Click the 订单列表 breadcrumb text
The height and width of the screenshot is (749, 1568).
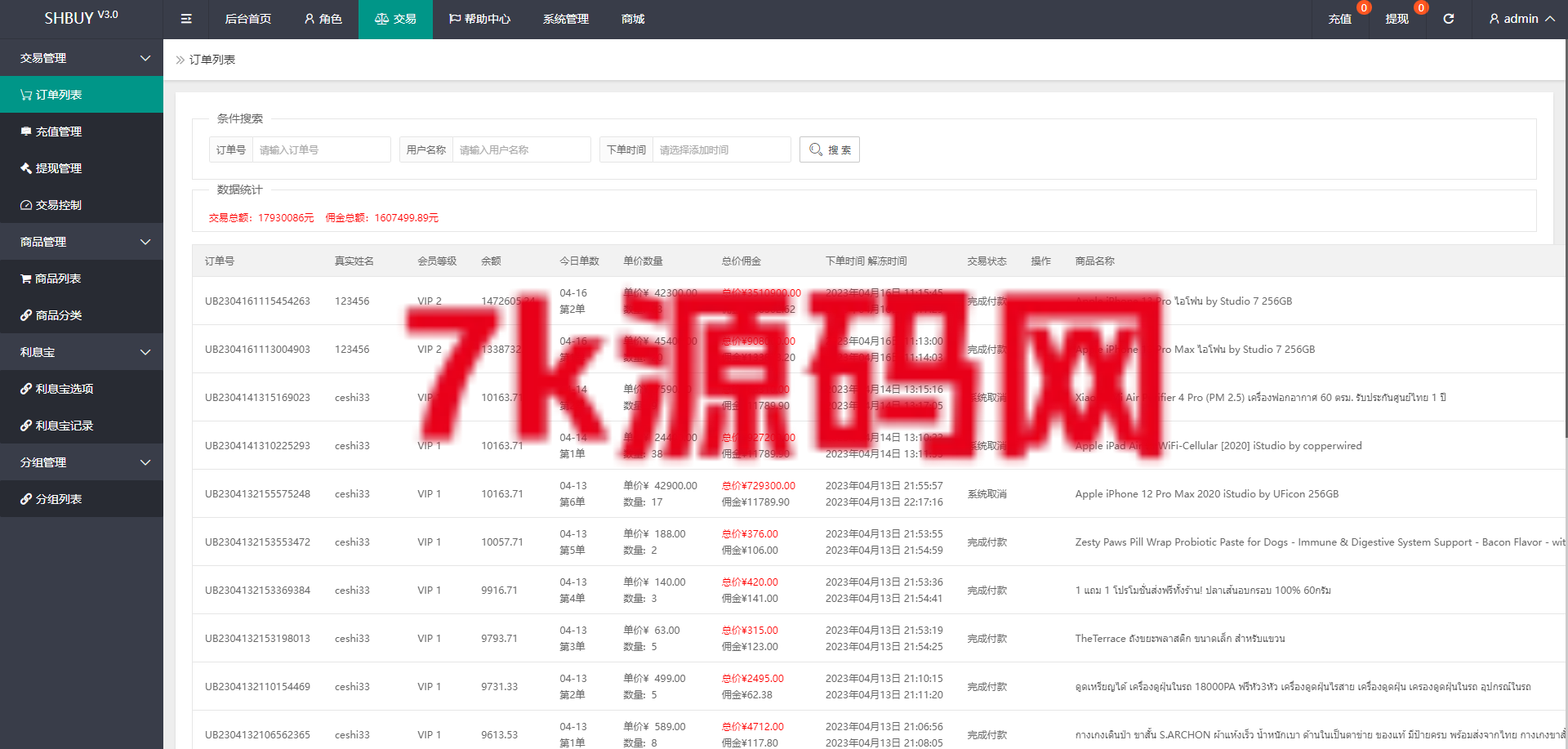212,60
